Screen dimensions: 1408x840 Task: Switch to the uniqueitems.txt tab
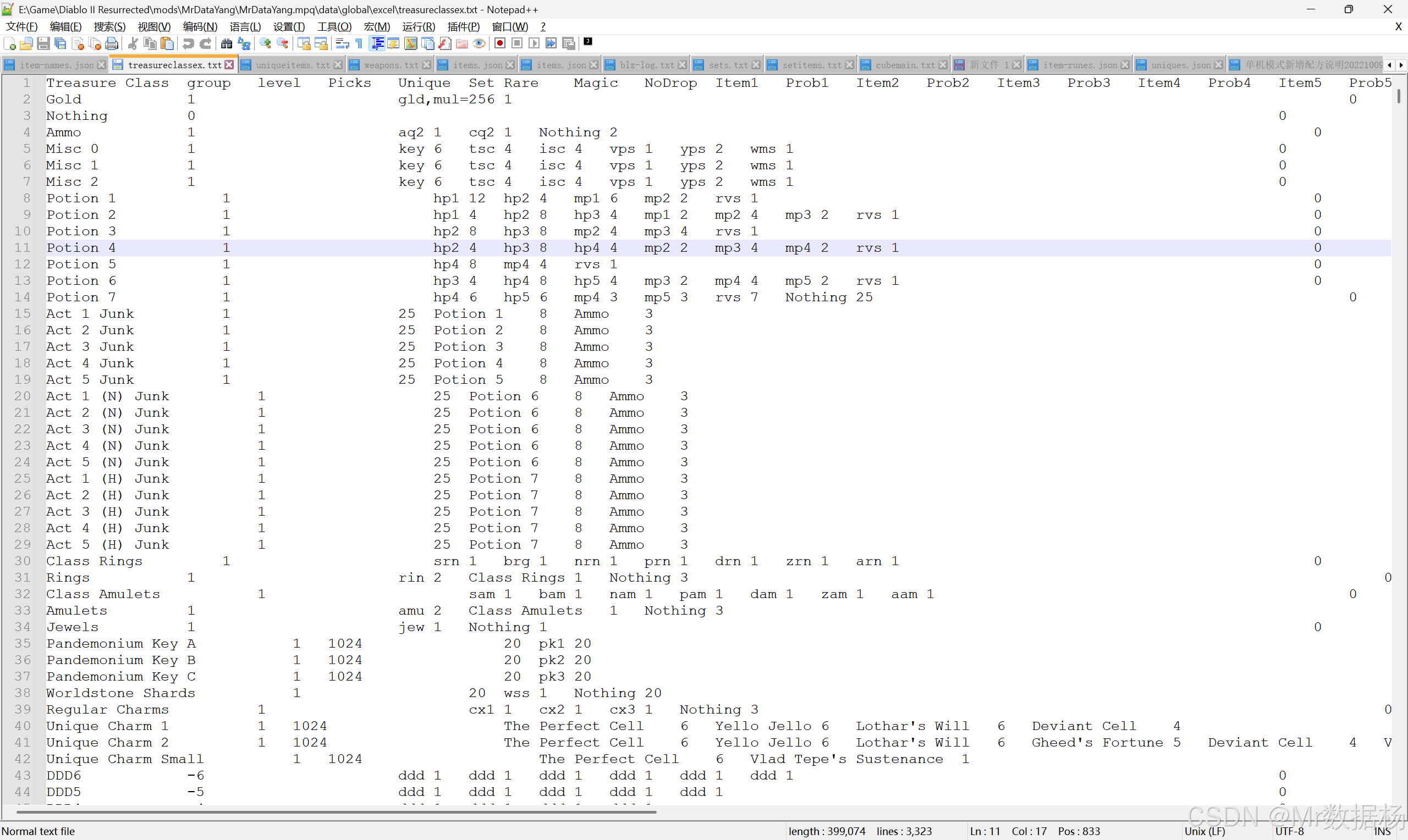tap(292, 65)
